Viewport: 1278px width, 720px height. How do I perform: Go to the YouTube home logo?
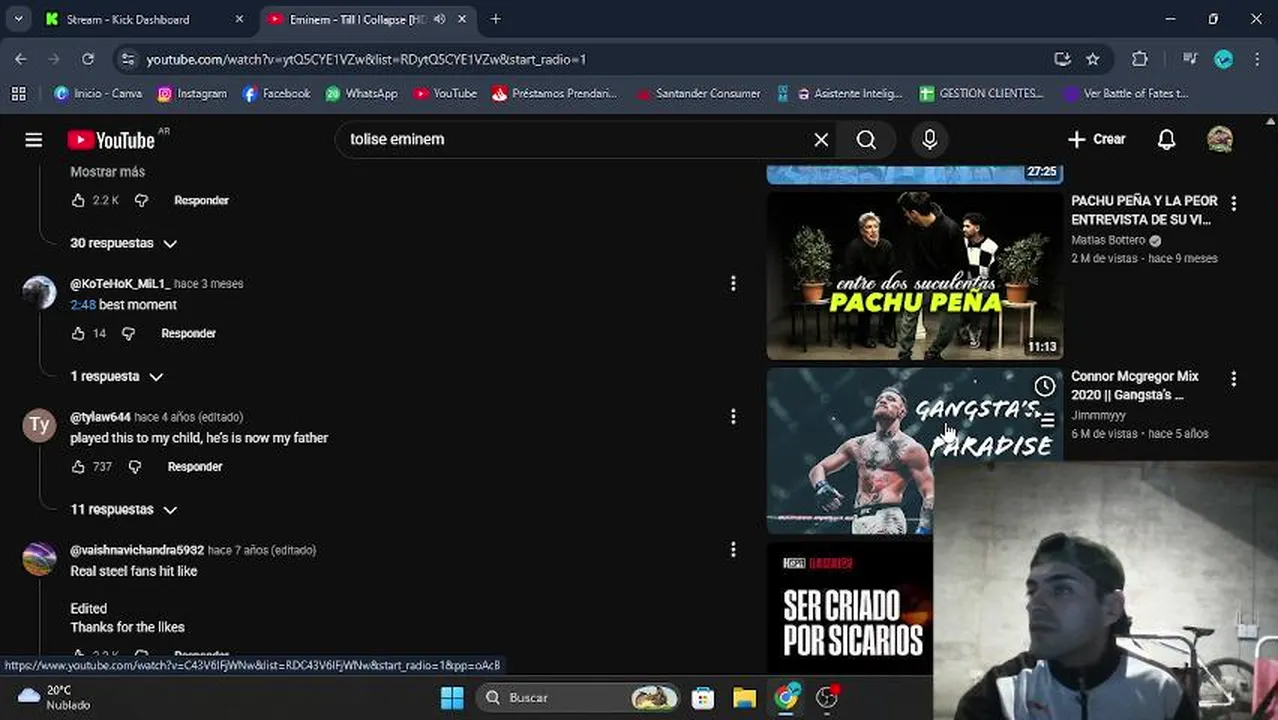111,140
